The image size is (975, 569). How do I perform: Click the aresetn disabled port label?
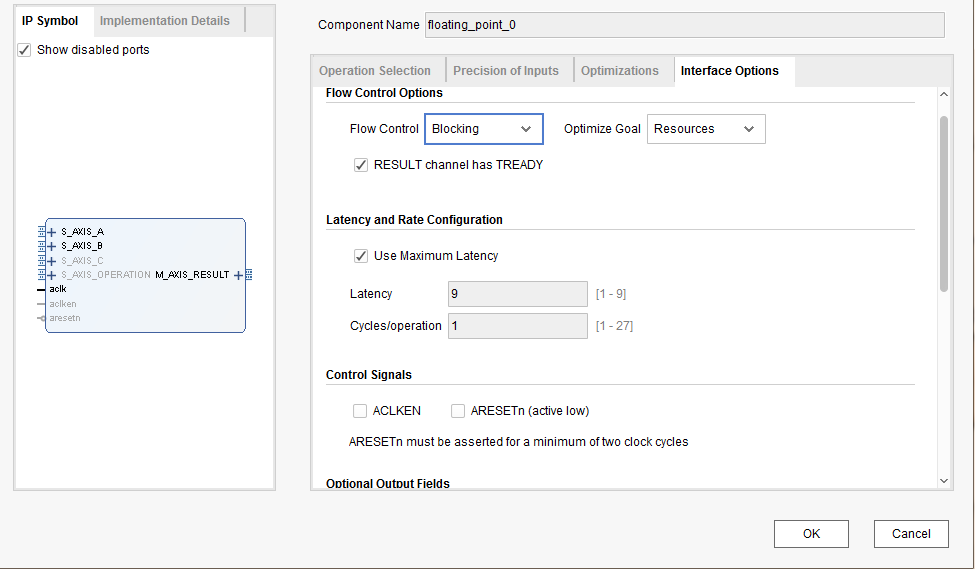point(65,318)
